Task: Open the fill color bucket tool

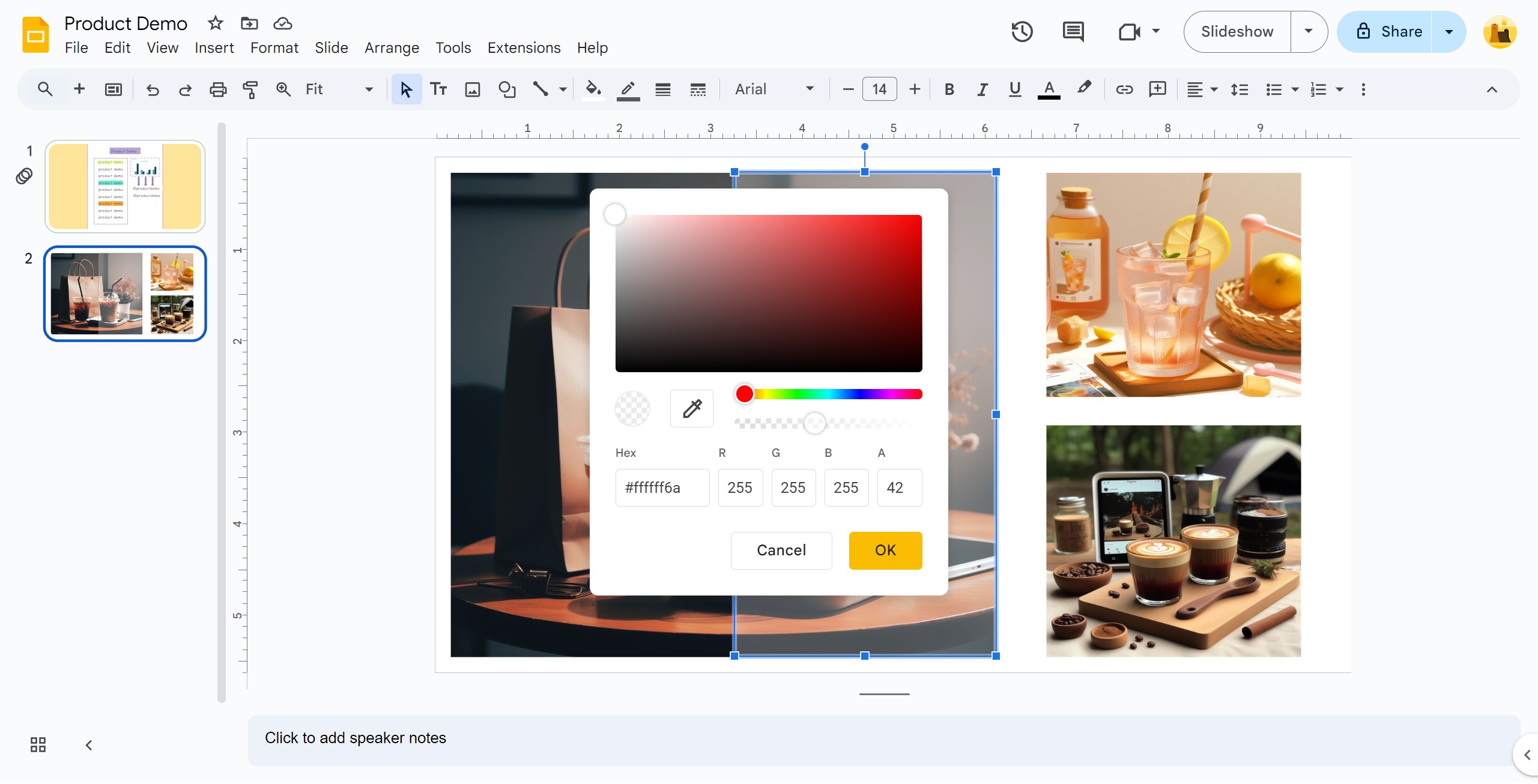Action: [593, 89]
